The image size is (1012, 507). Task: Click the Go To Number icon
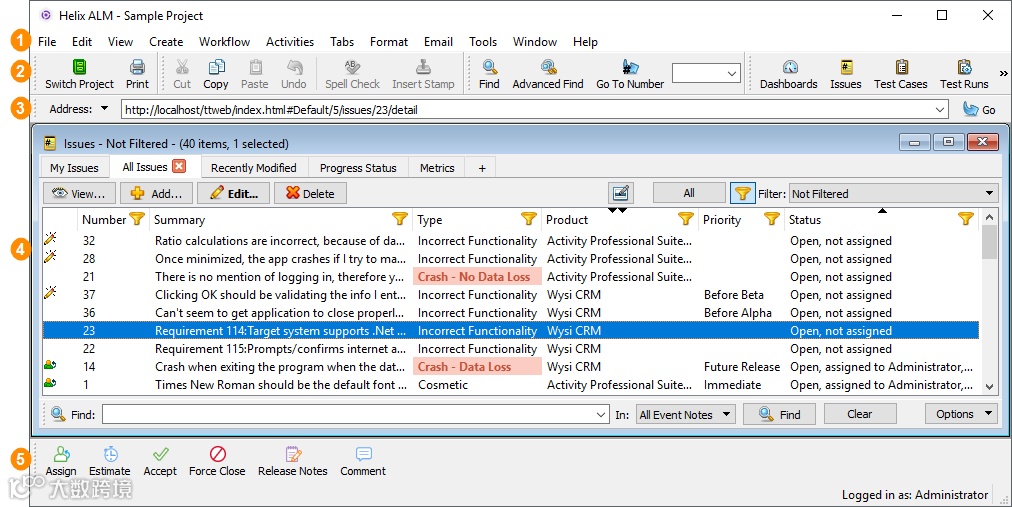(x=630, y=66)
